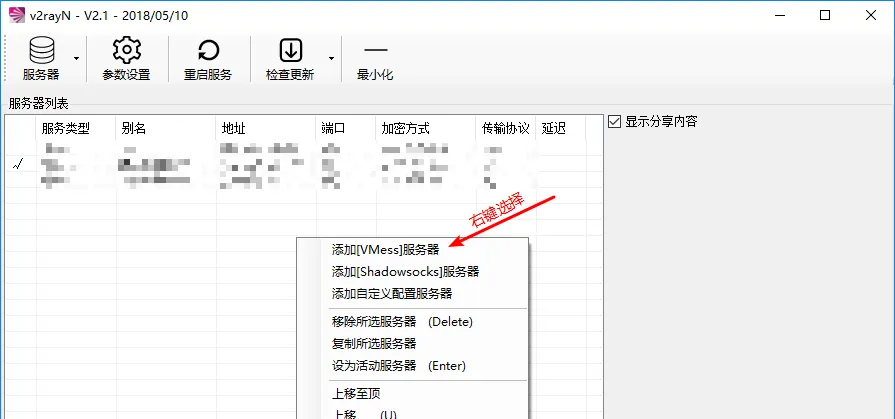Toggle the 显示分享内容 checkbox
Viewport: 895px width, 419px height.
tap(614, 122)
